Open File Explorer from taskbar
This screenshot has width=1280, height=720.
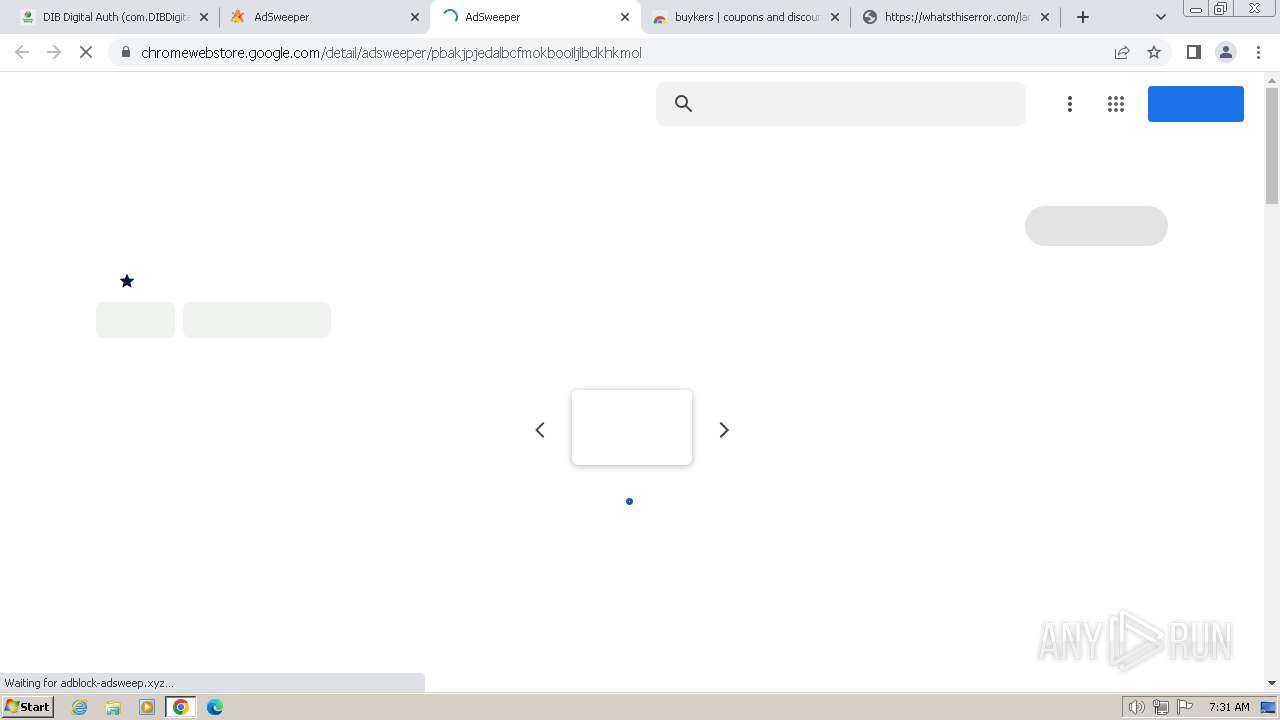(113, 707)
